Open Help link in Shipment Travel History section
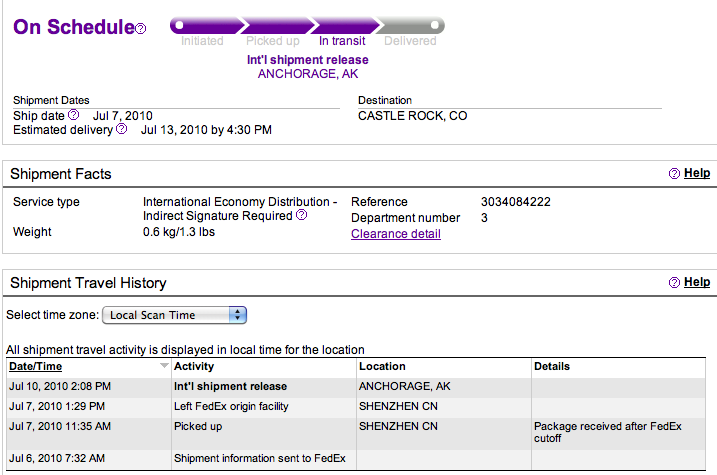Screen dimensions: 717x475 click(697, 282)
